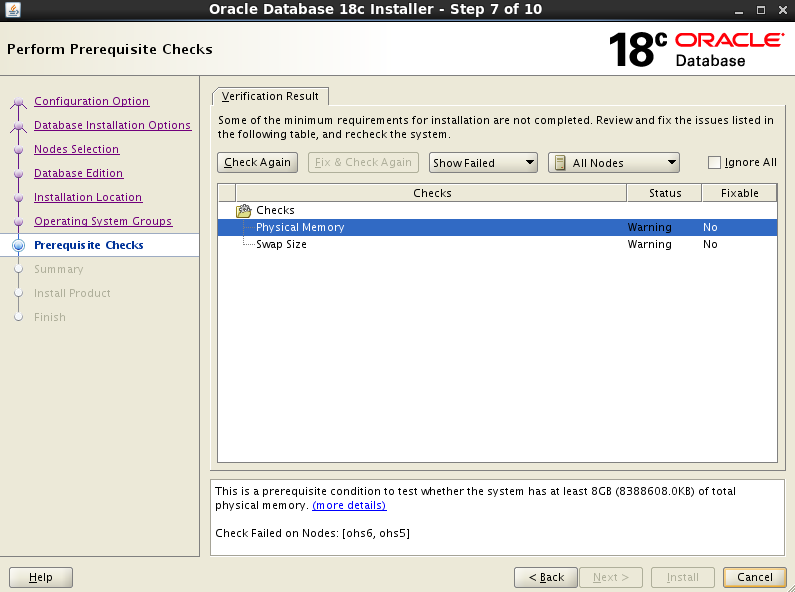Click the disabled Finish step

coord(50,317)
